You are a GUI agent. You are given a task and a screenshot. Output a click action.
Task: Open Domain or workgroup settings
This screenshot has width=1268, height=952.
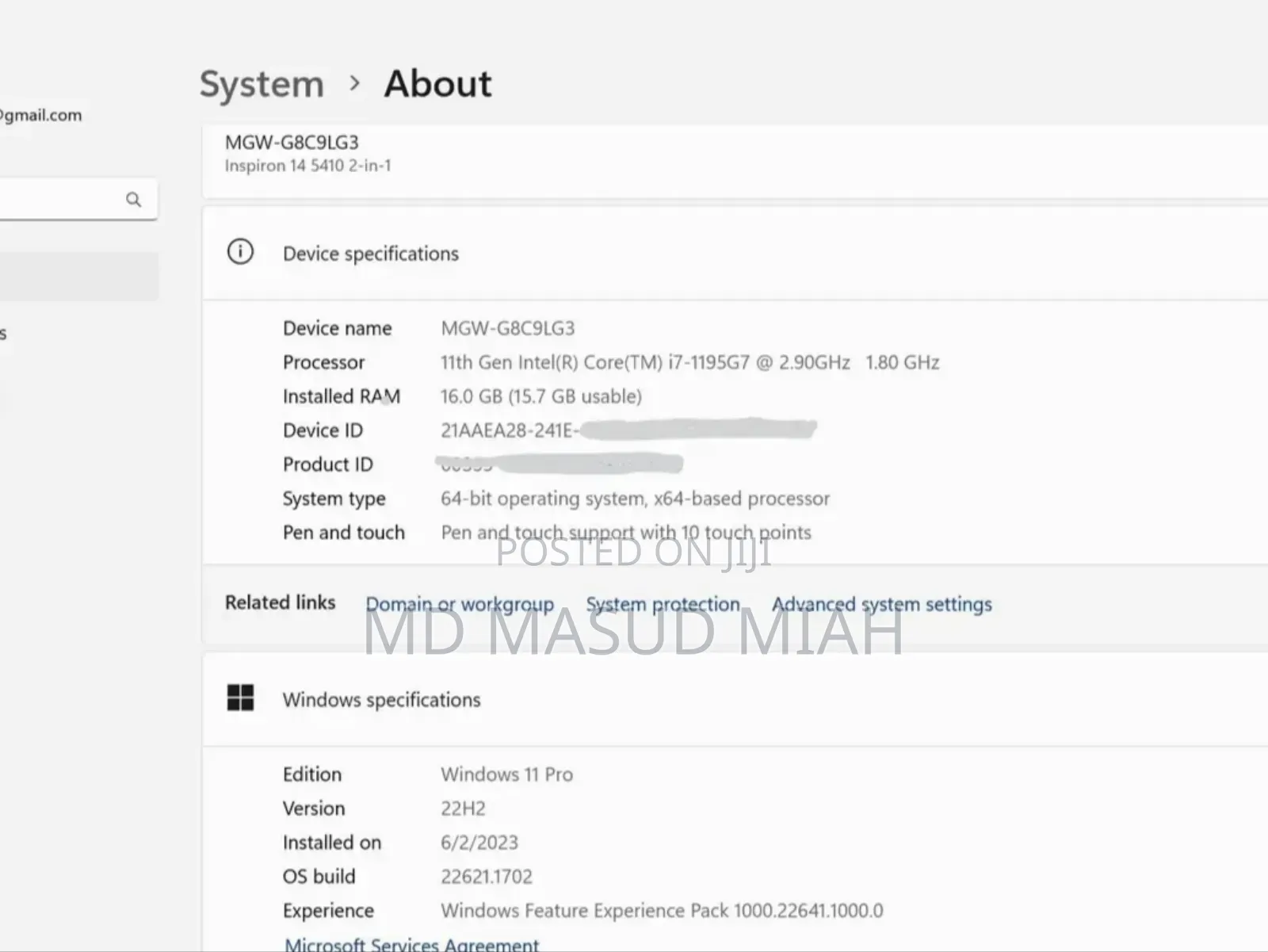tap(460, 604)
